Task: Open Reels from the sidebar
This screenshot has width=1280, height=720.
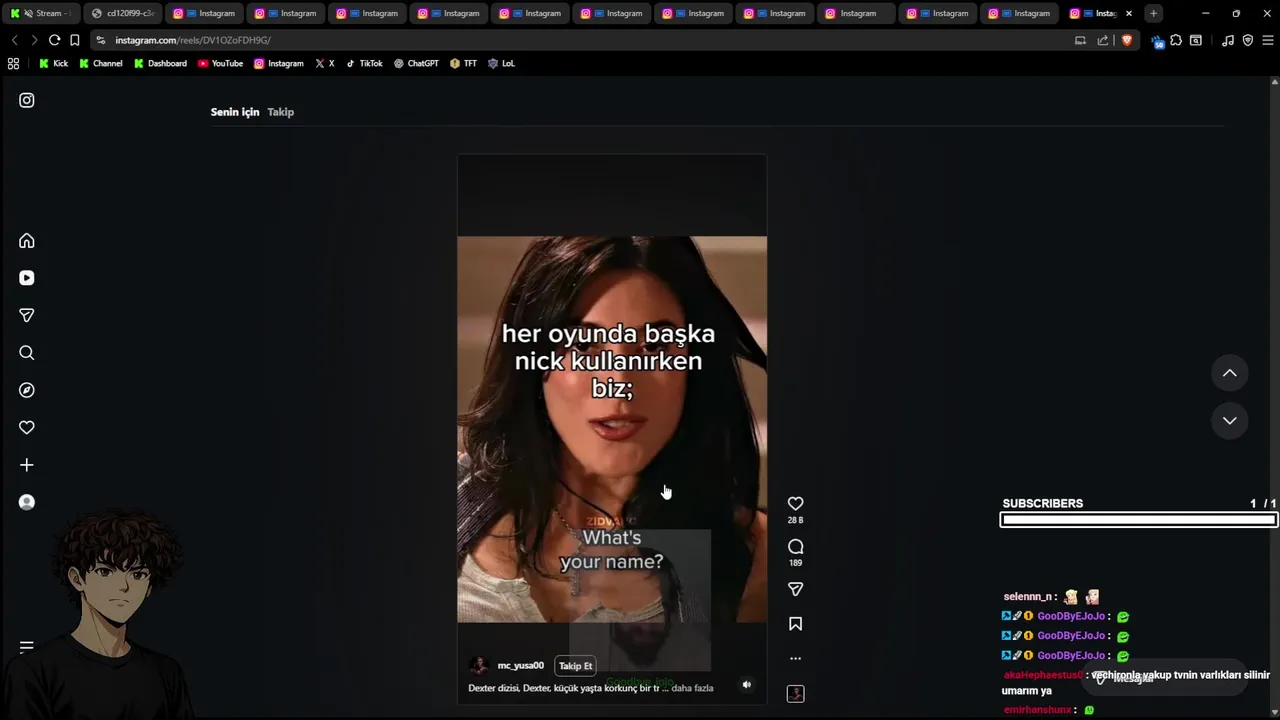Action: (27, 278)
